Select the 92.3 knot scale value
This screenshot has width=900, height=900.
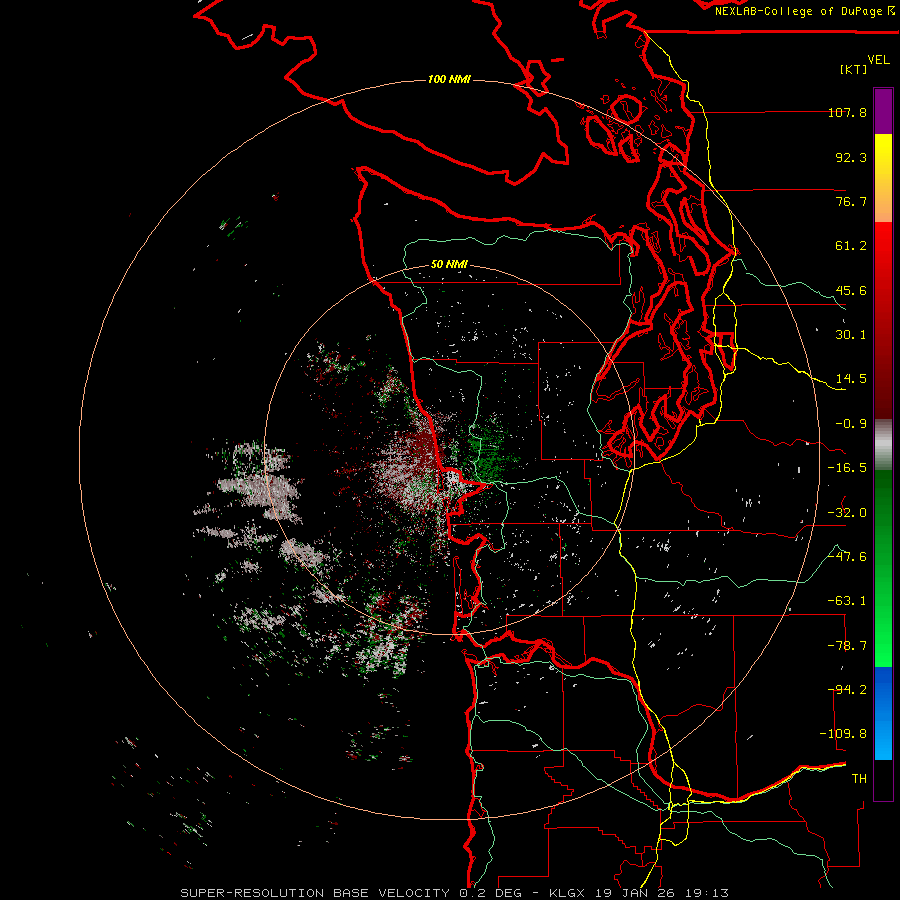(x=851, y=157)
